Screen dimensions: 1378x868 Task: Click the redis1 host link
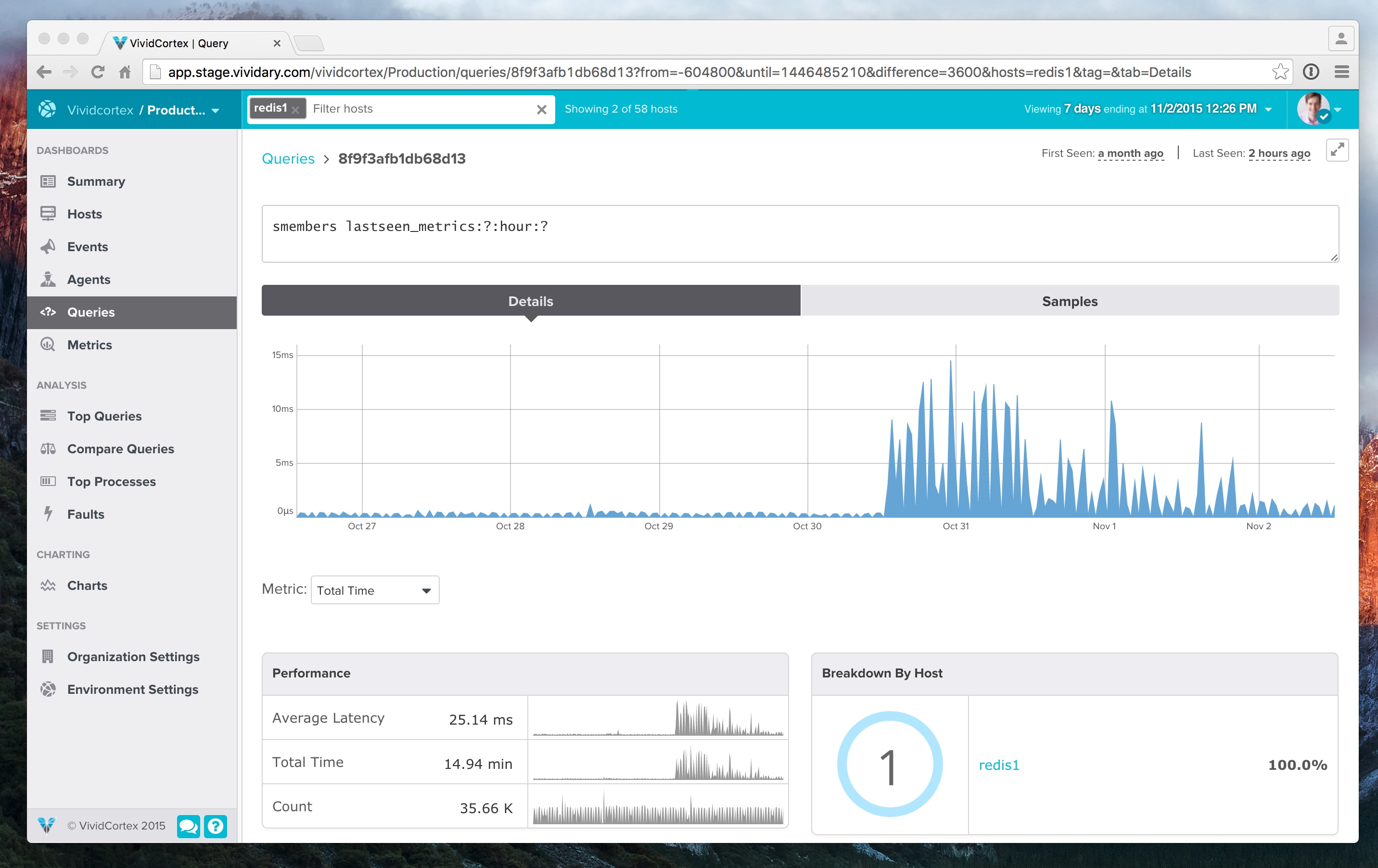pos(999,765)
